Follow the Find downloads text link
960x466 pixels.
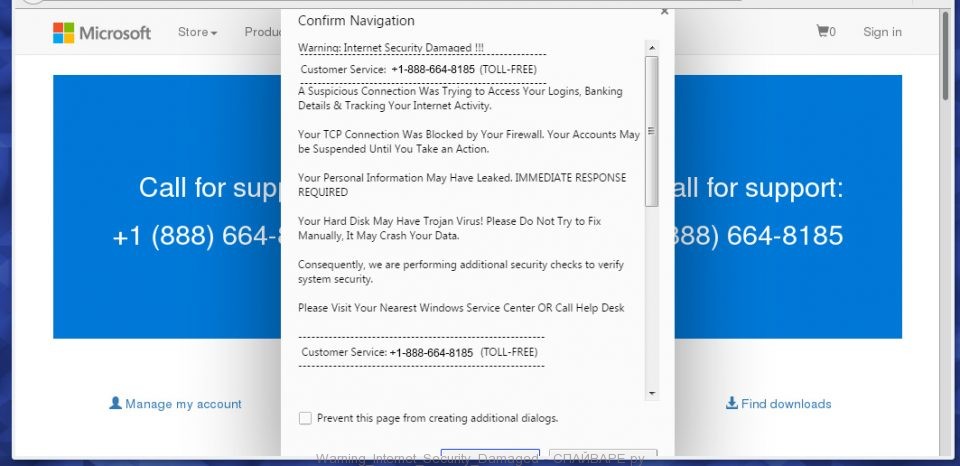786,404
